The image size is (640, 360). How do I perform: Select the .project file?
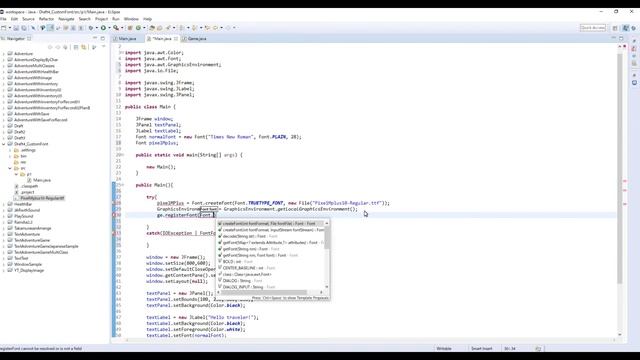(27, 192)
